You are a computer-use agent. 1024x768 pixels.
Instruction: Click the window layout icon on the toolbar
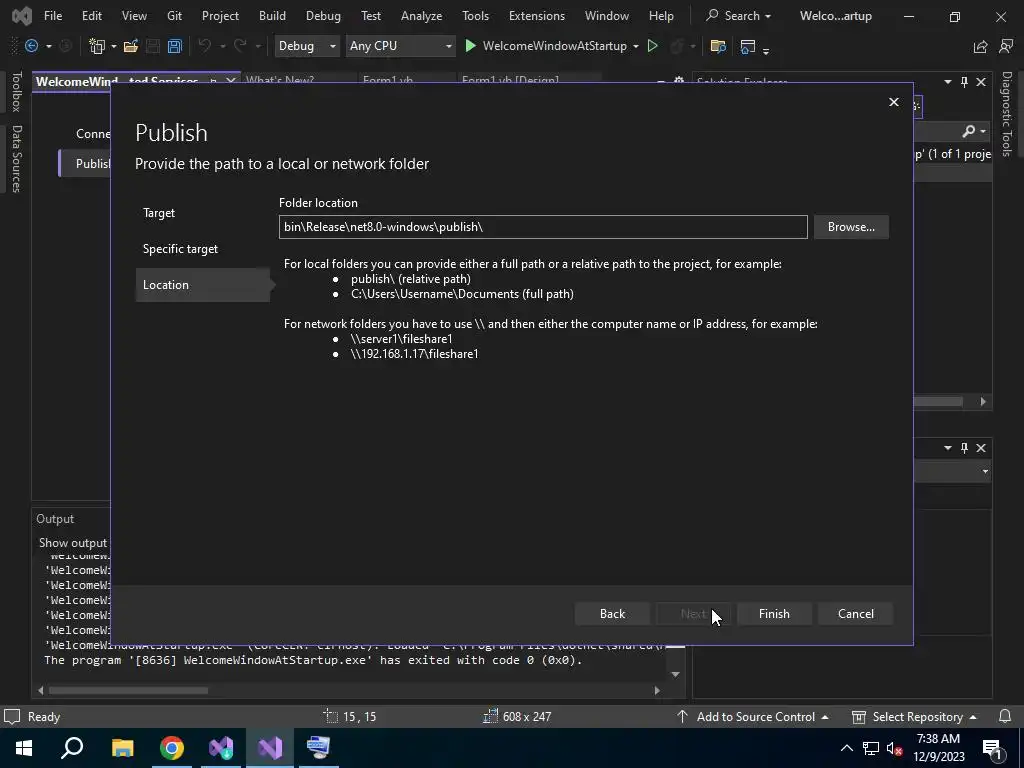(748, 46)
